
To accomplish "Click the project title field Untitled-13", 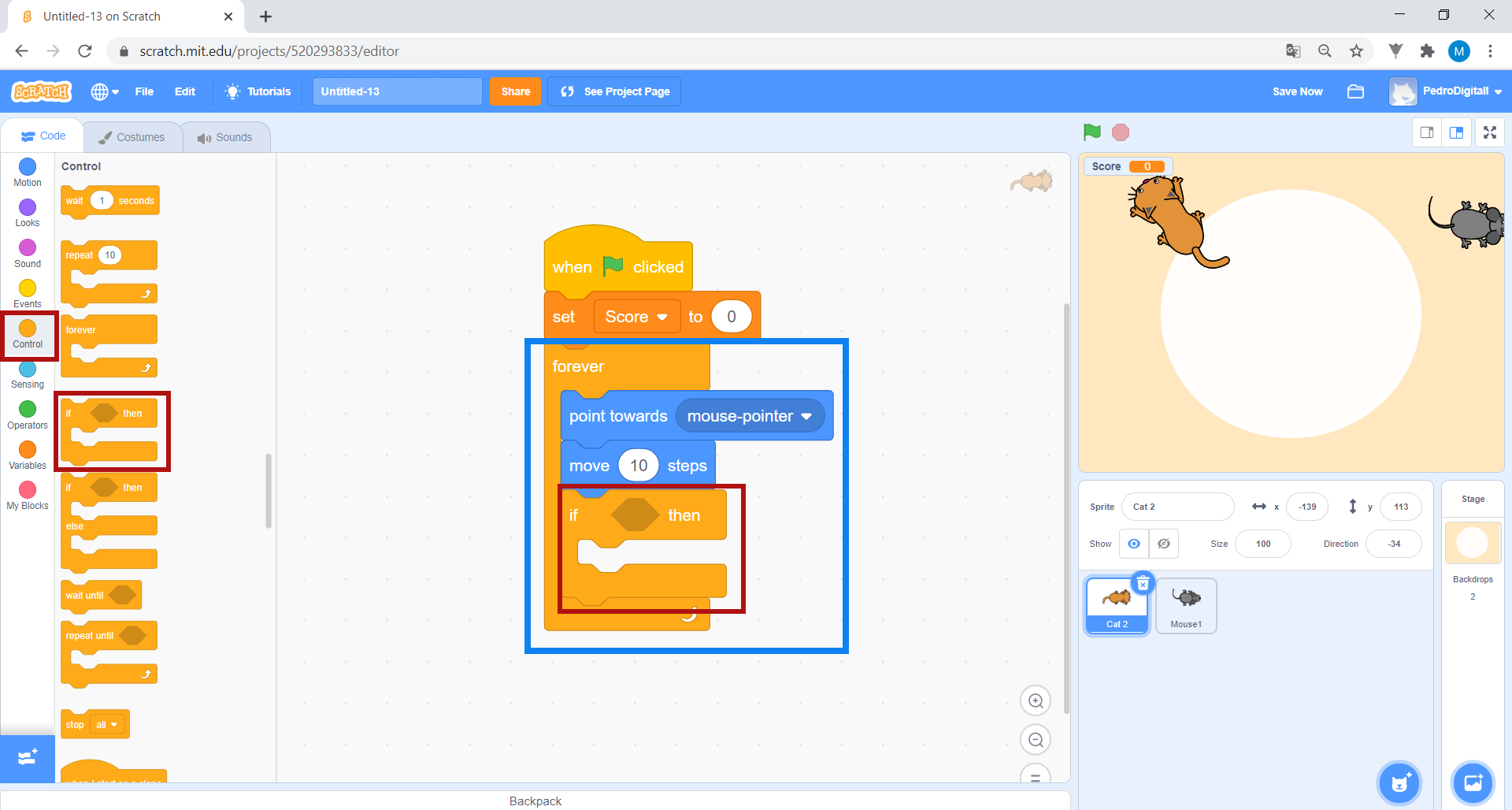I will 397,91.
